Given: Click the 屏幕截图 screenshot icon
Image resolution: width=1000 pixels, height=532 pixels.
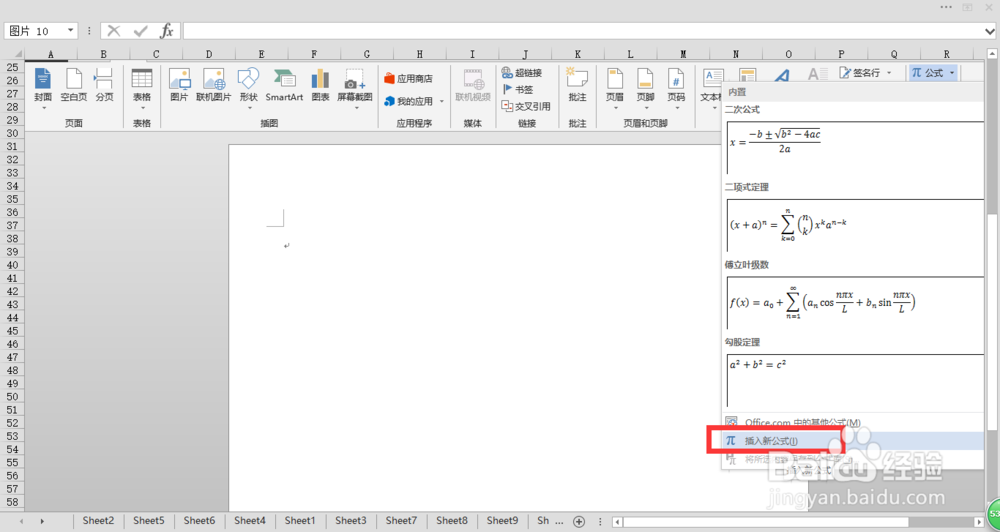Looking at the screenshot, I should click(355, 78).
